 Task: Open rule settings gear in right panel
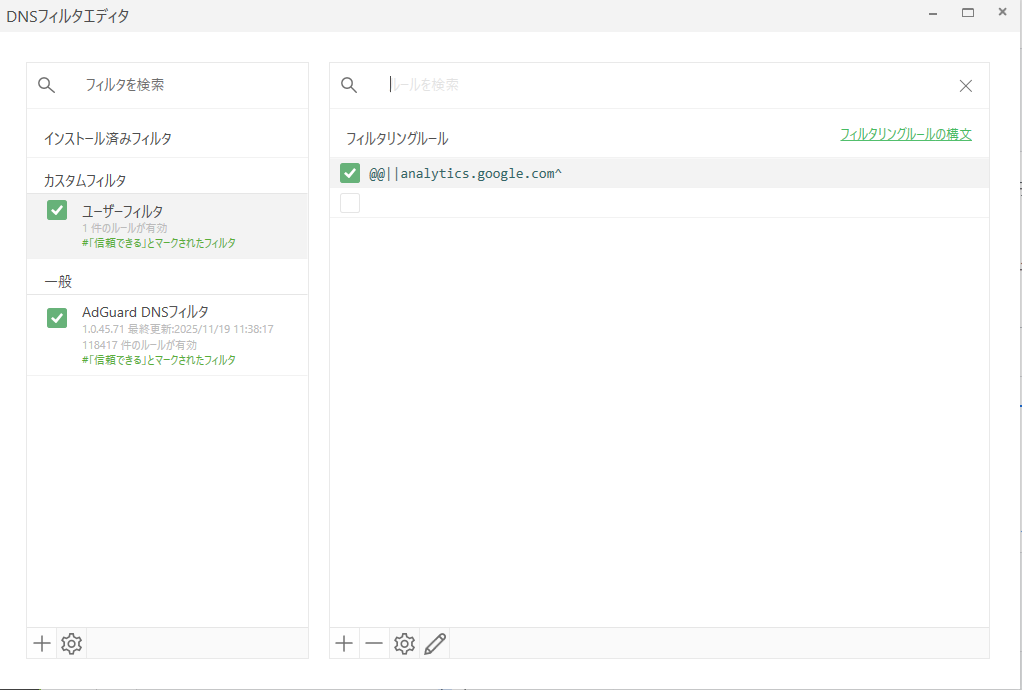(404, 644)
